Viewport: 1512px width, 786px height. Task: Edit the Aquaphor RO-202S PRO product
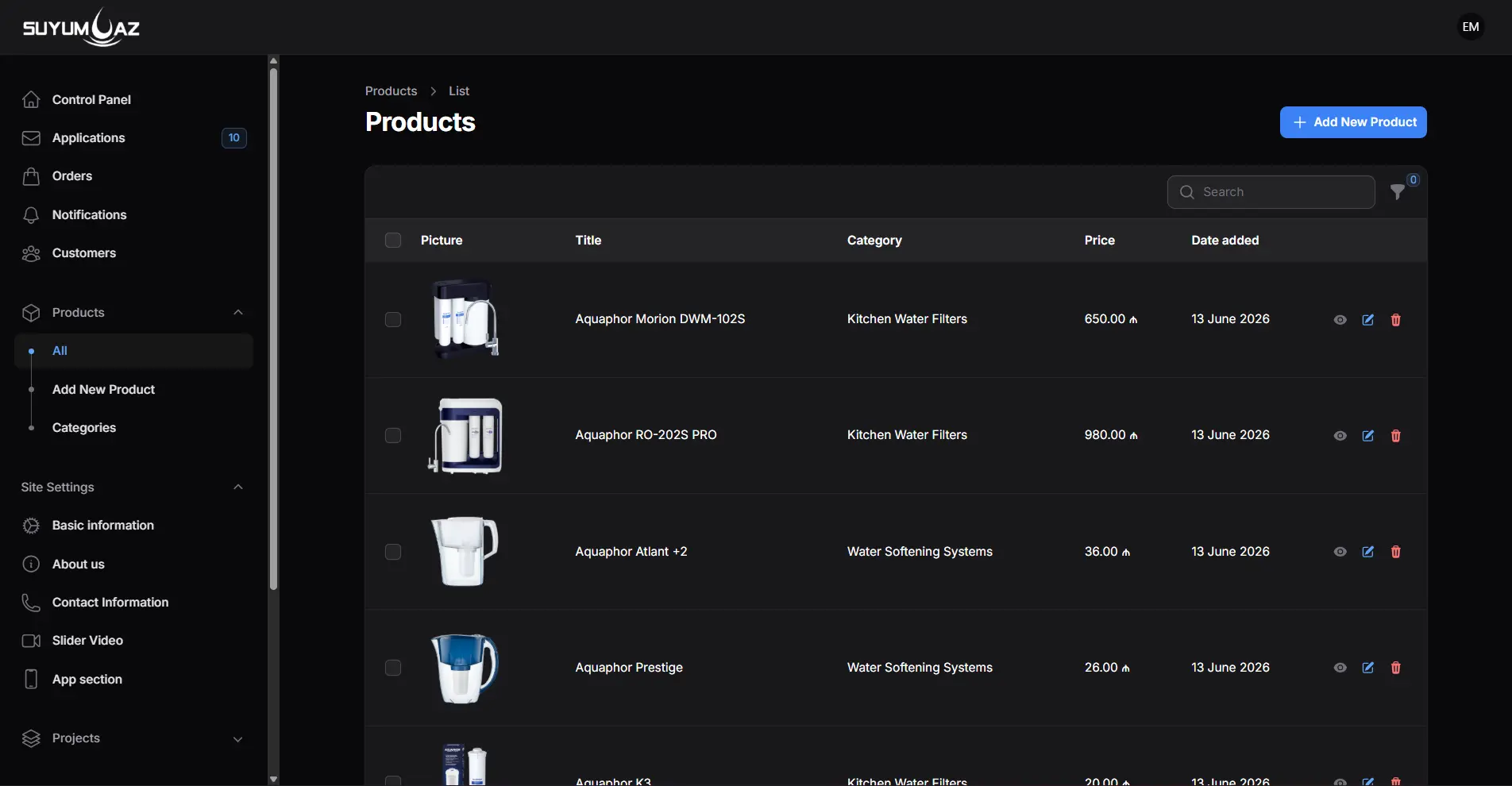(x=1367, y=436)
